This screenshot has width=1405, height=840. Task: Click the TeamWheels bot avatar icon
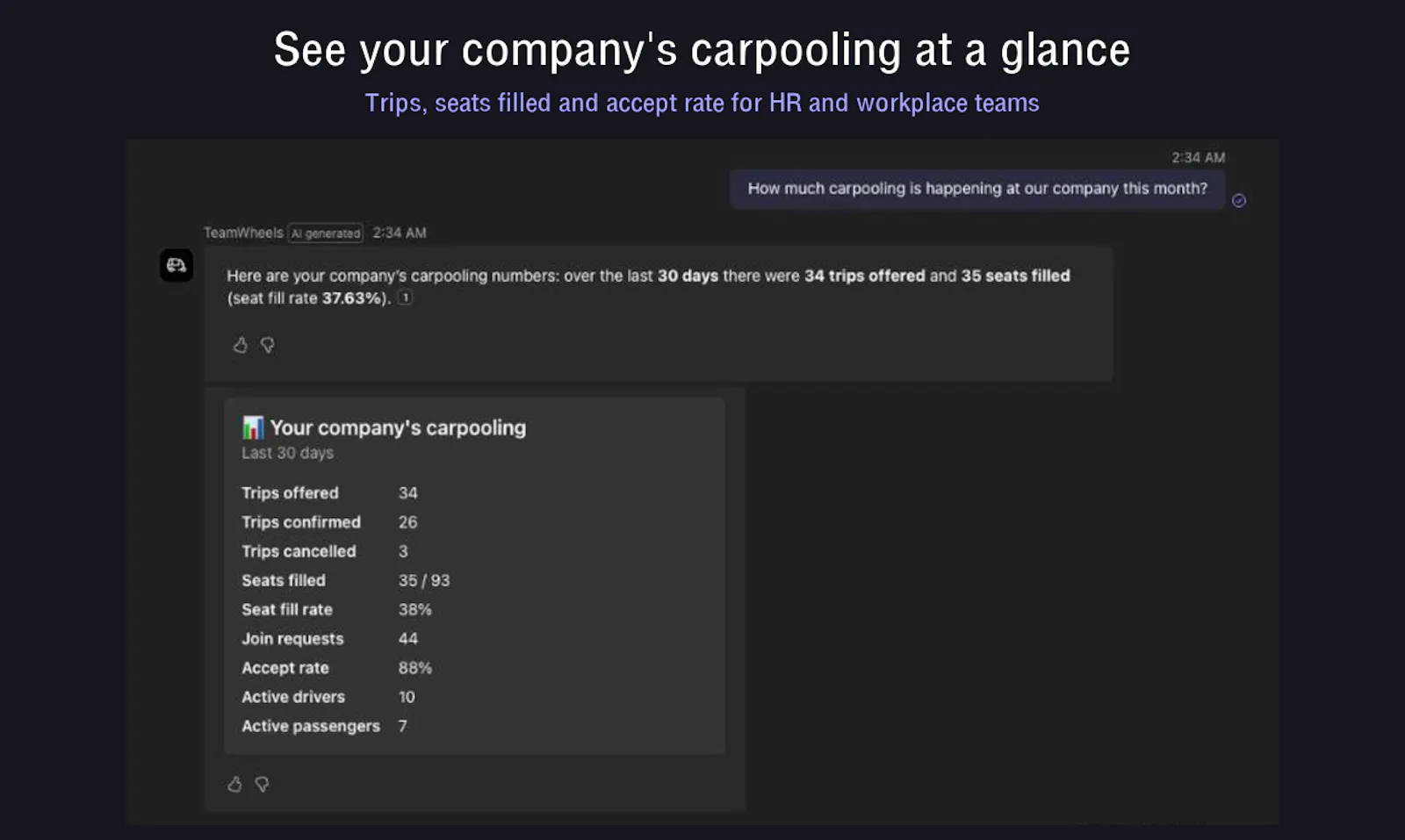pyautogui.click(x=177, y=265)
